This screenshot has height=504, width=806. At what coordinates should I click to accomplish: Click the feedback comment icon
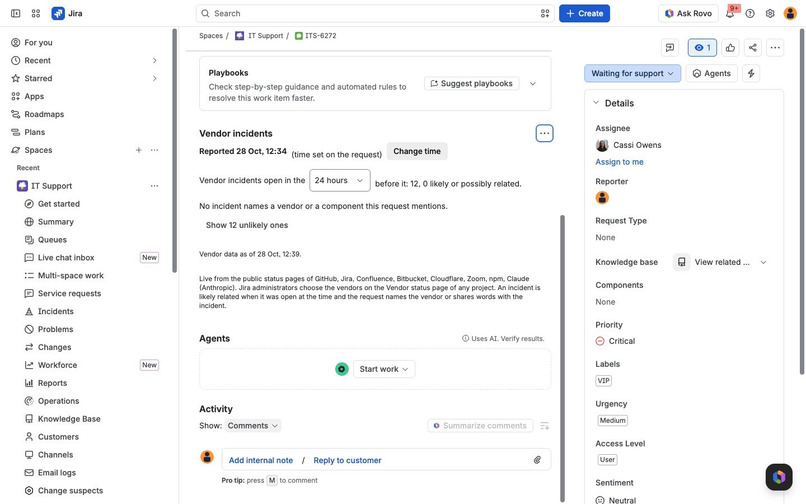point(670,48)
